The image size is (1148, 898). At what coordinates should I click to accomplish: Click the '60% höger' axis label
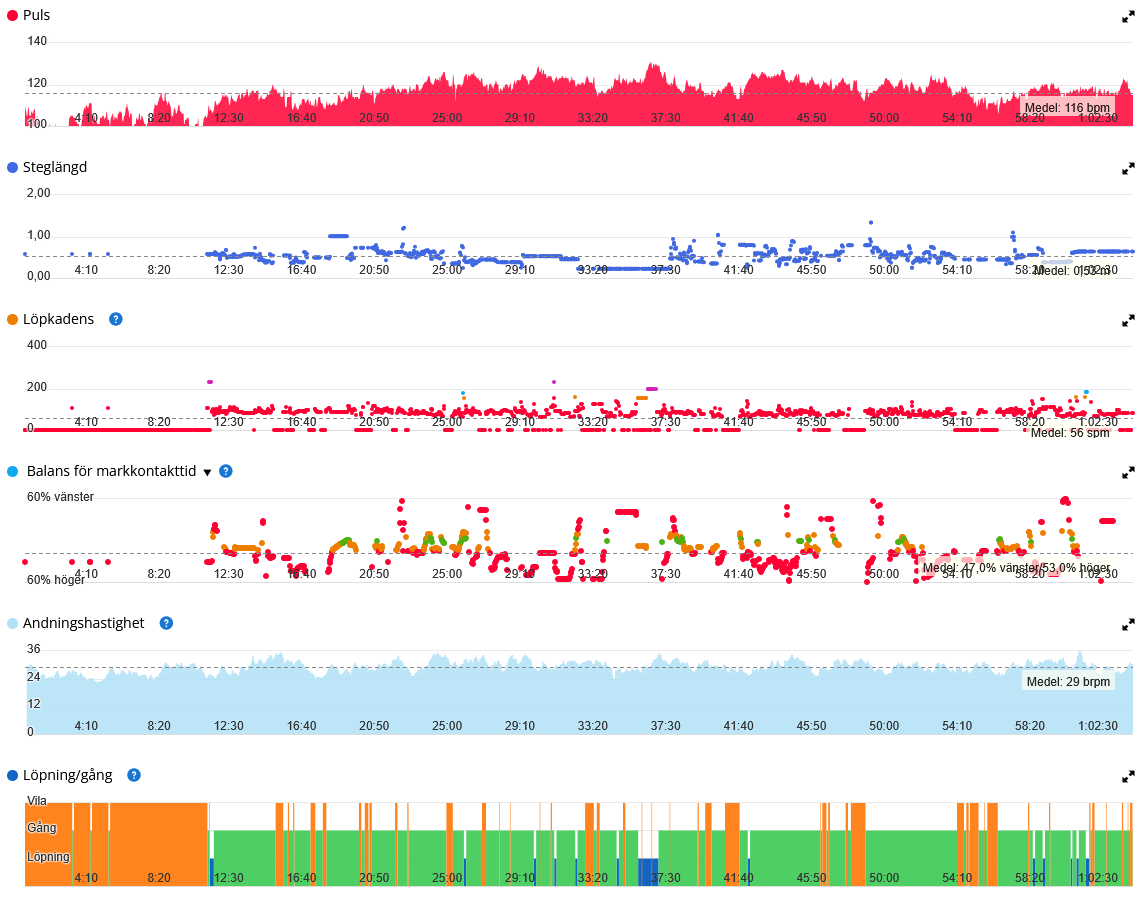click(56, 580)
